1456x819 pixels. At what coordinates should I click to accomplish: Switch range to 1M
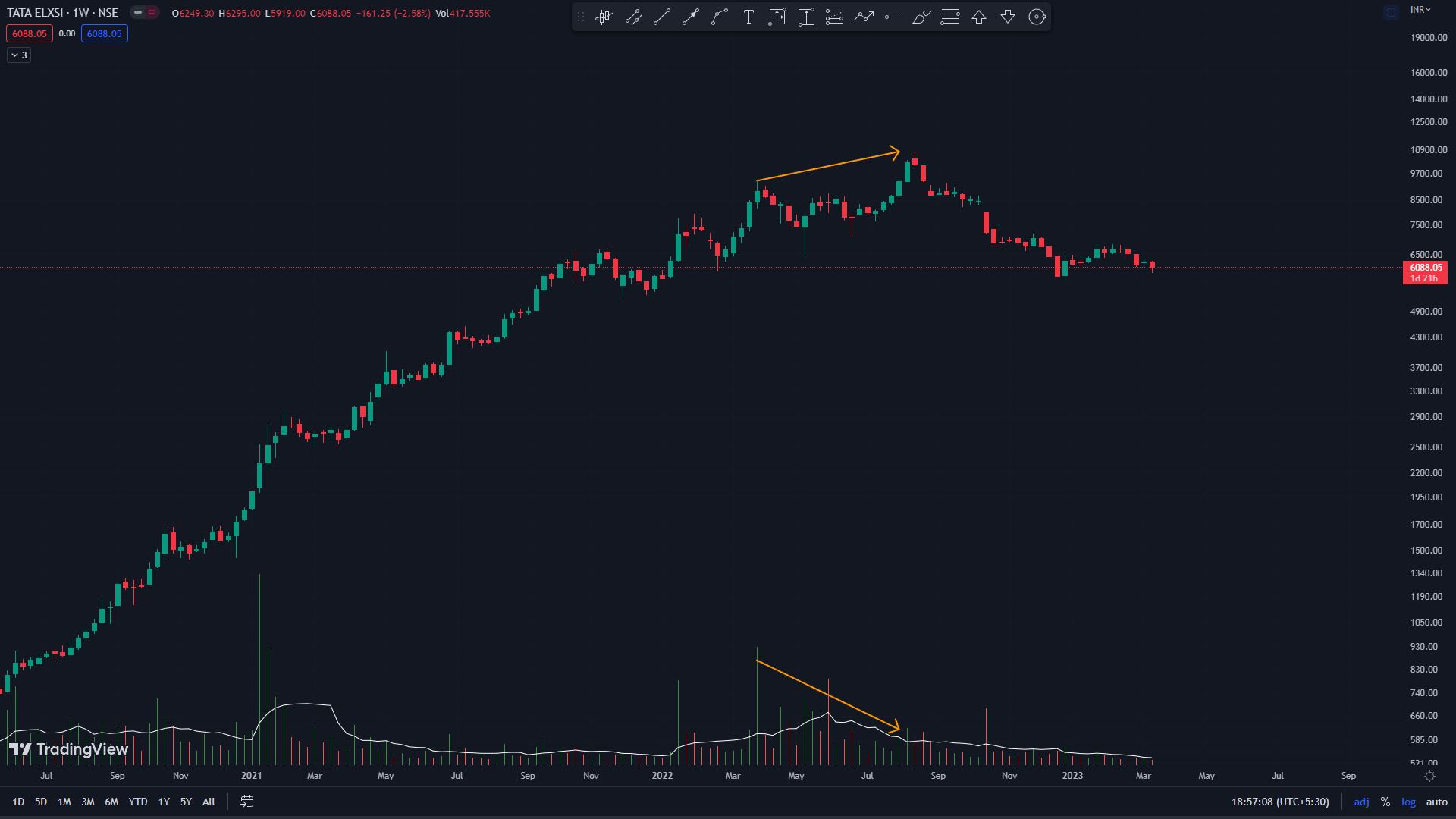64,802
